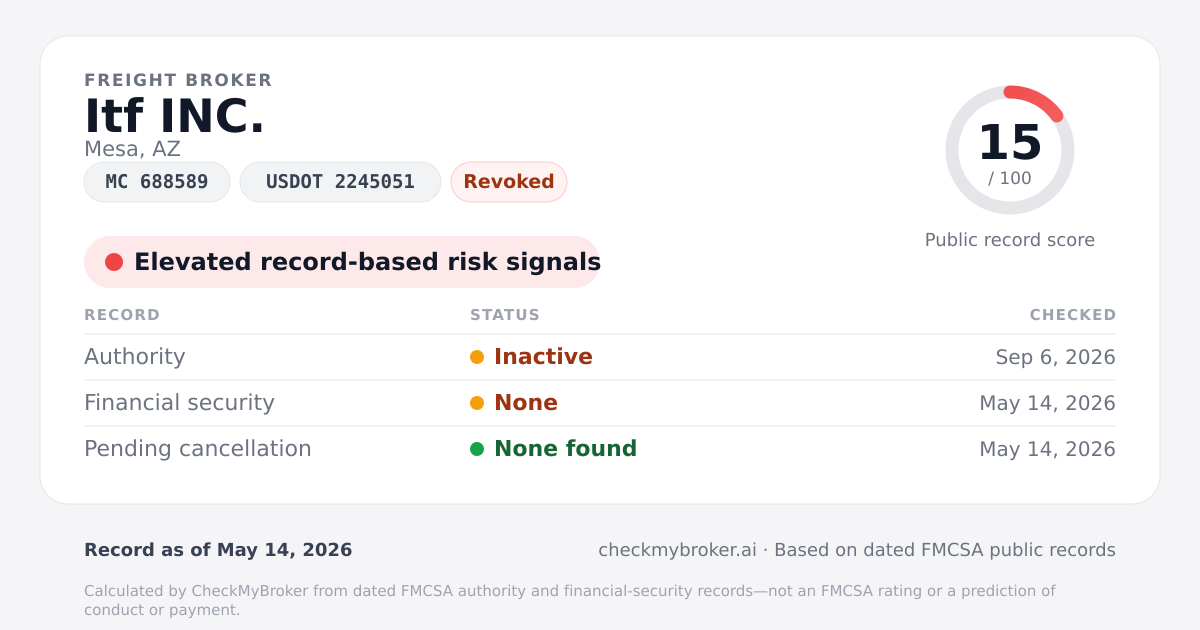The width and height of the screenshot is (1200, 630).
Task: Select the Financial security record row
Action: (600, 403)
